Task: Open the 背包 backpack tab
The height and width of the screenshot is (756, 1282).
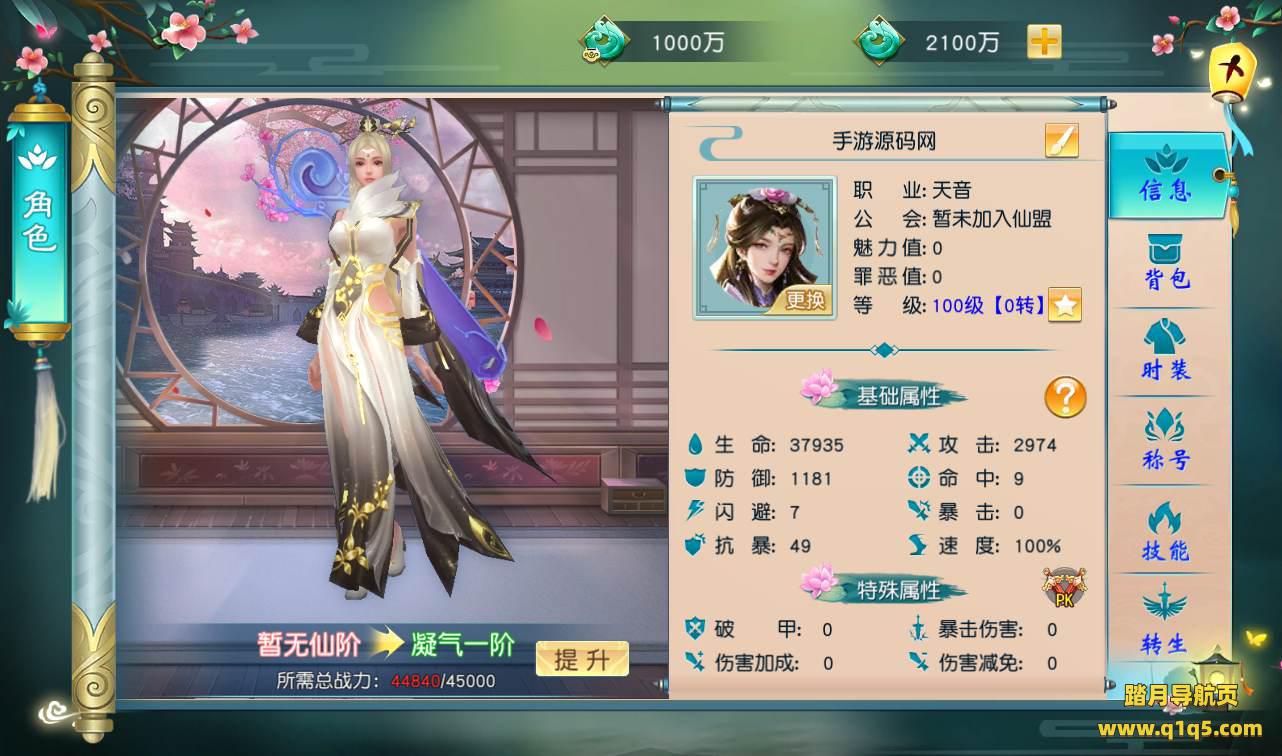Action: point(1166,262)
